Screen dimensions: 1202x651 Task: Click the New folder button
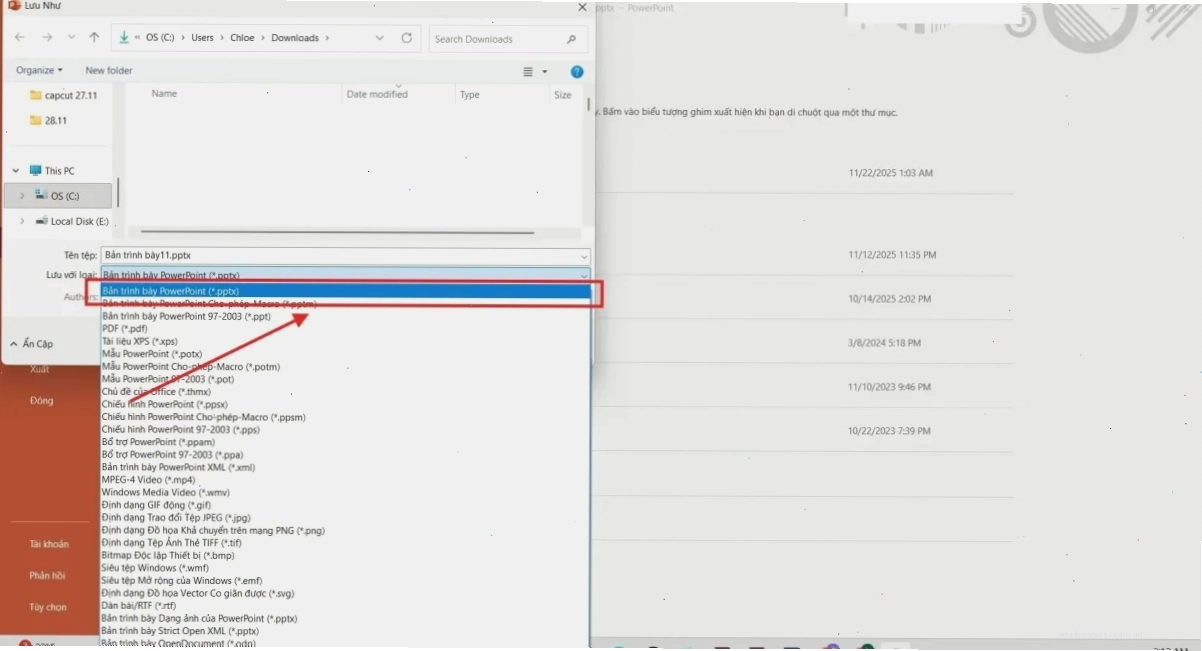109,70
